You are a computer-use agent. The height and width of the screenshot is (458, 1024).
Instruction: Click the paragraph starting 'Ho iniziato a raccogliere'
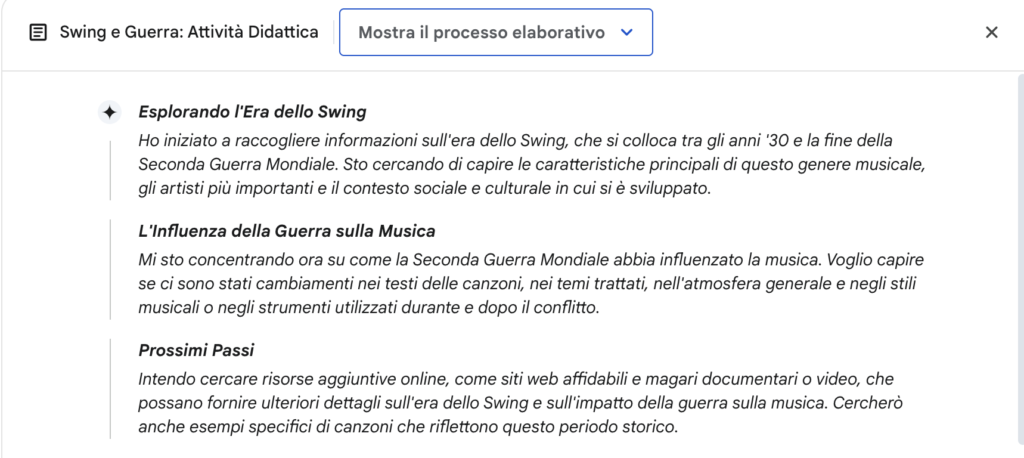click(532, 165)
